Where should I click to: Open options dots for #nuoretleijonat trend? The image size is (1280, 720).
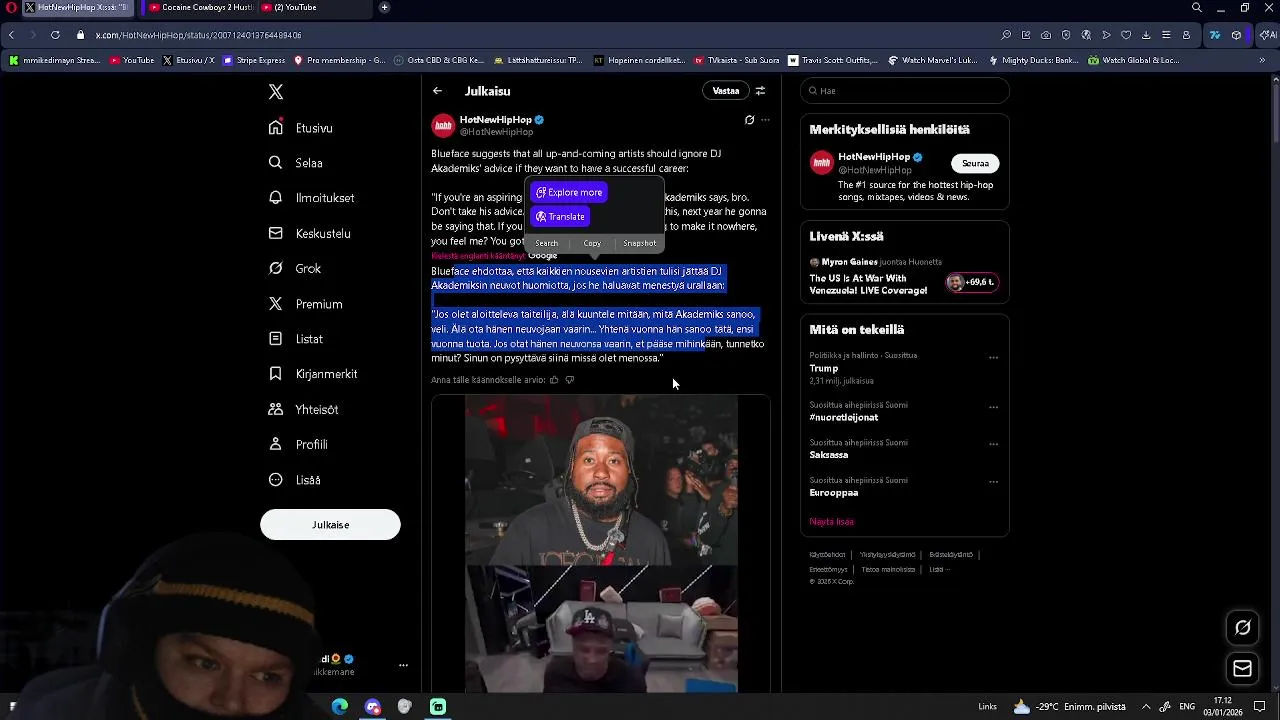point(993,407)
